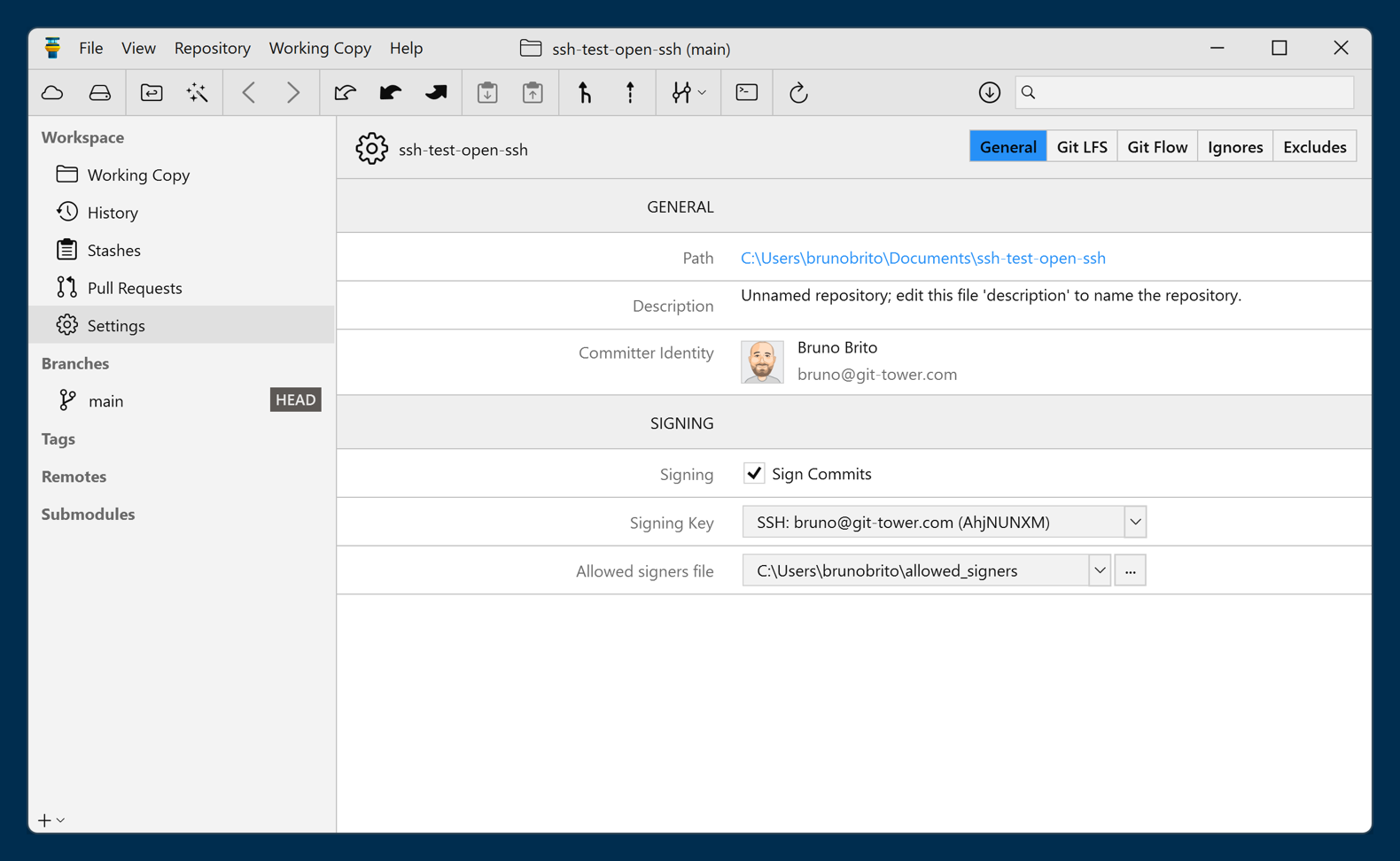Open the Repository menu

212,49
